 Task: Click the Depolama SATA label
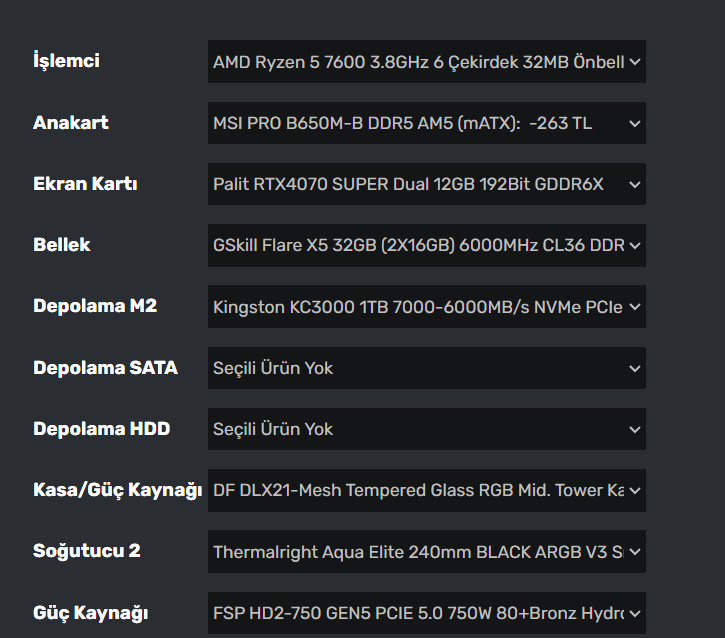(105, 368)
